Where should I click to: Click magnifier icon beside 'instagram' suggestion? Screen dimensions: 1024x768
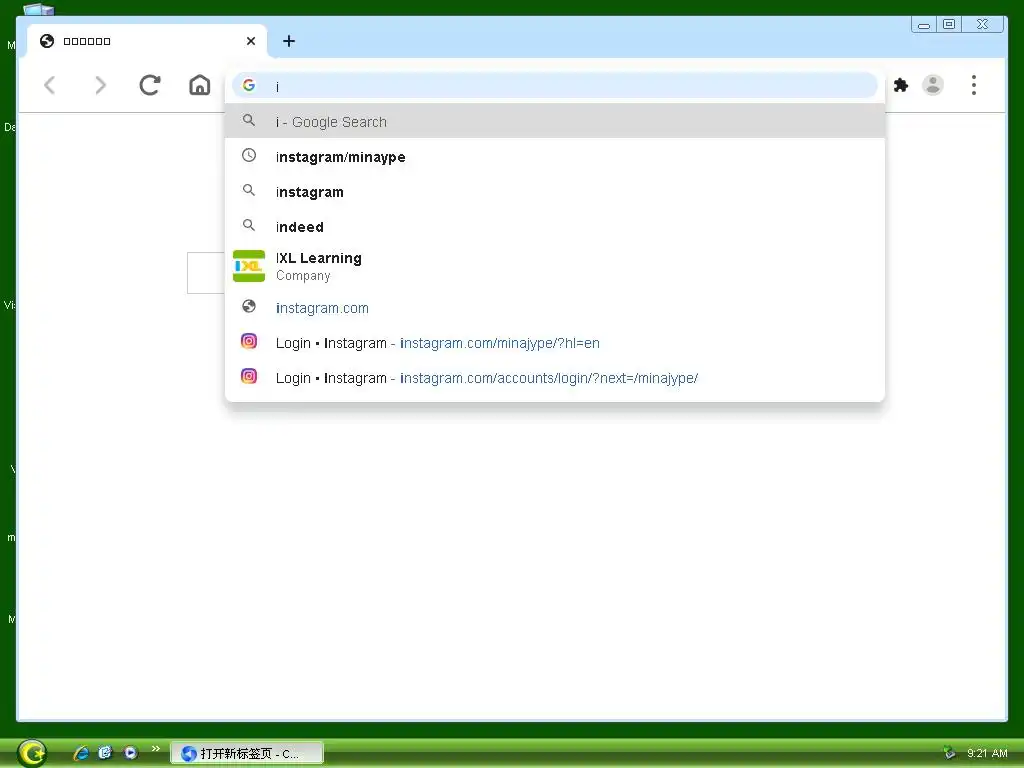(x=249, y=190)
